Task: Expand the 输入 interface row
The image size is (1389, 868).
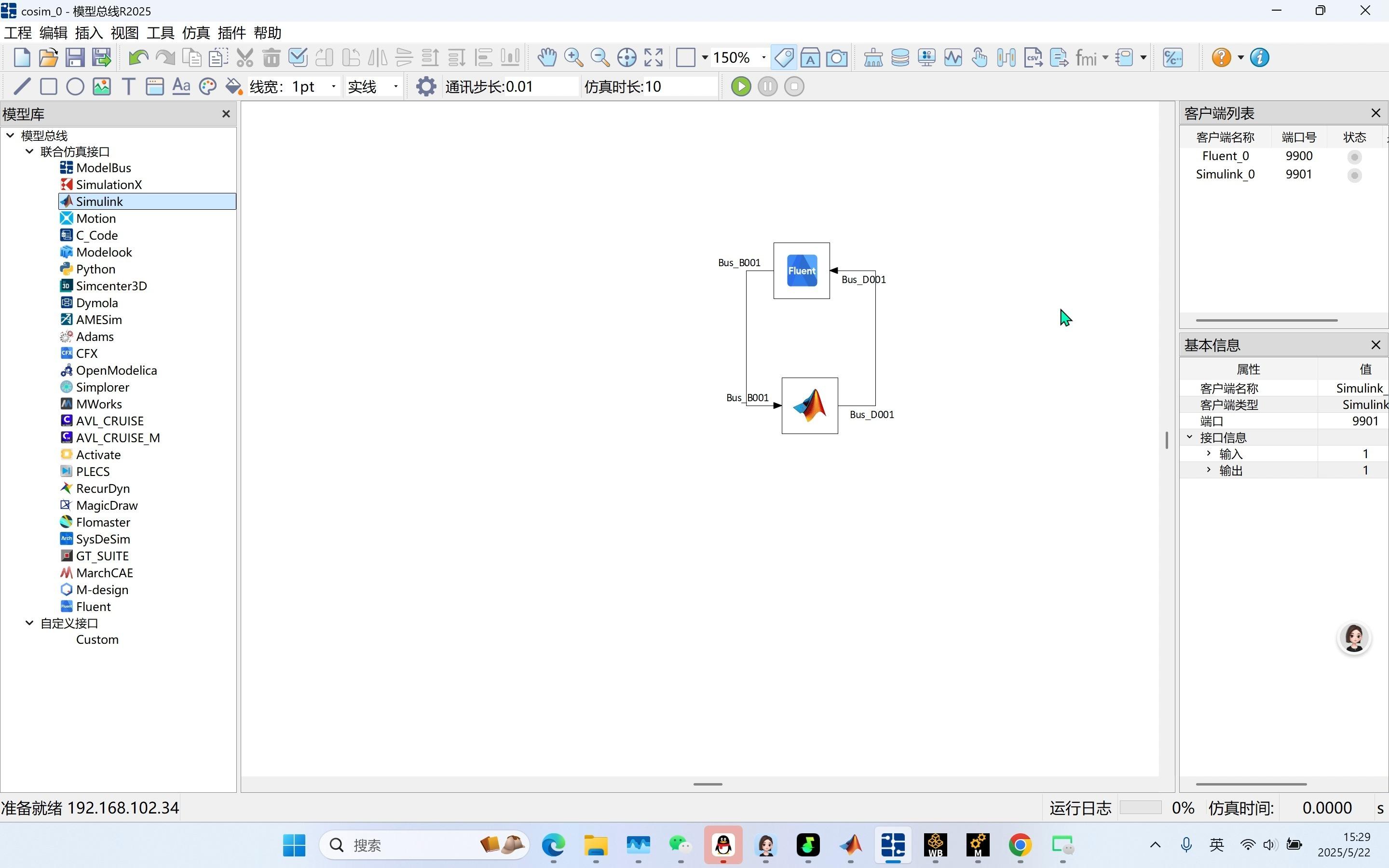Action: tap(1208, 453)
